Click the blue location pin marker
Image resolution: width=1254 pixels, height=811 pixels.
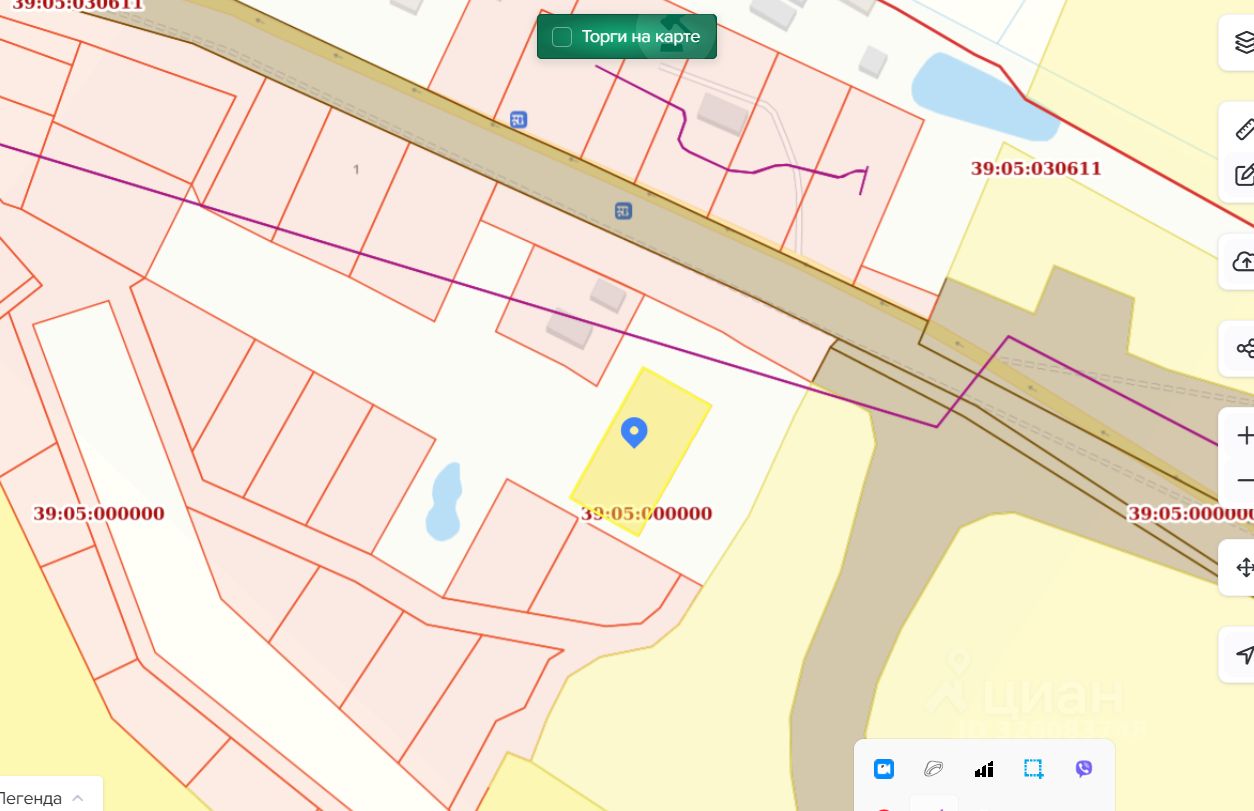click(x=634, y=432)
